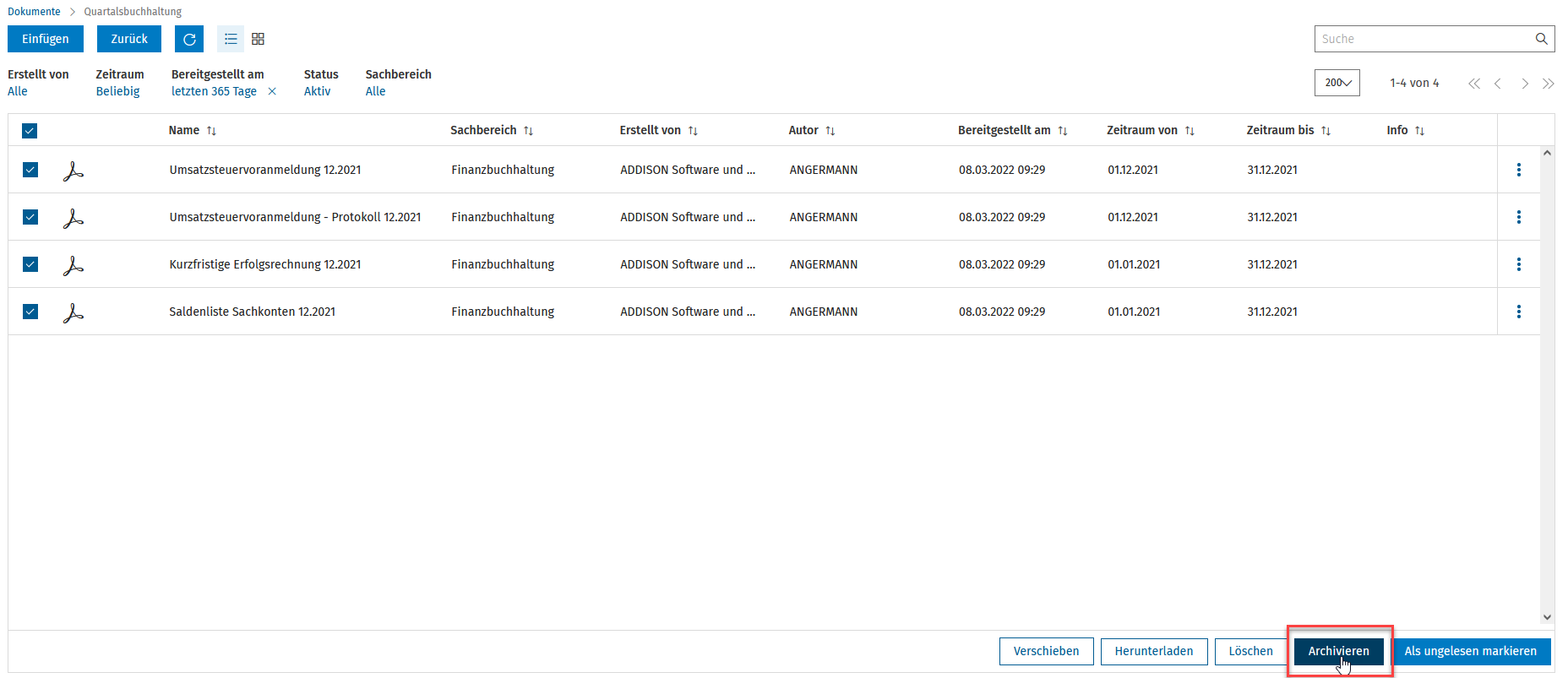Go to the previous page

click(x=1498, y=84)
